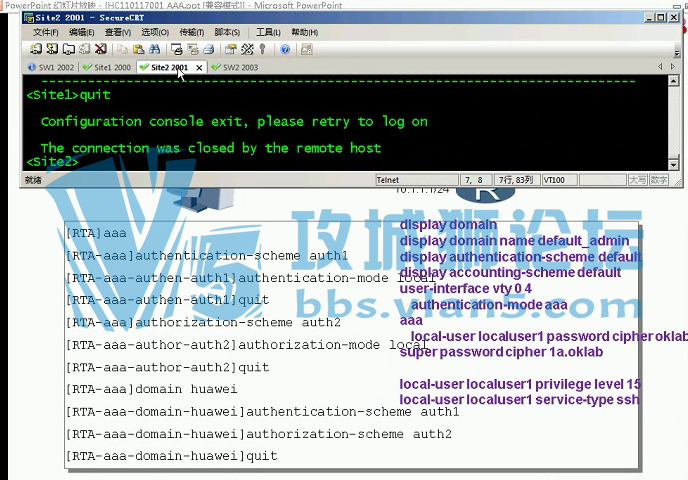Image resolution: width=688 pixels, height=480 pixels.
Task: Open the 脚本(S) menu
Action: [x=227, y=32]
